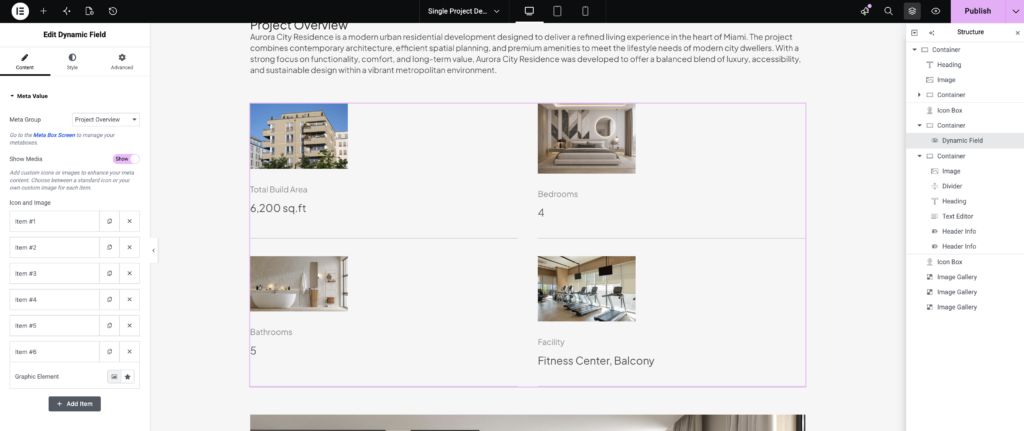
Task: Remove Item #5 from the list
Action: [129, 326]
